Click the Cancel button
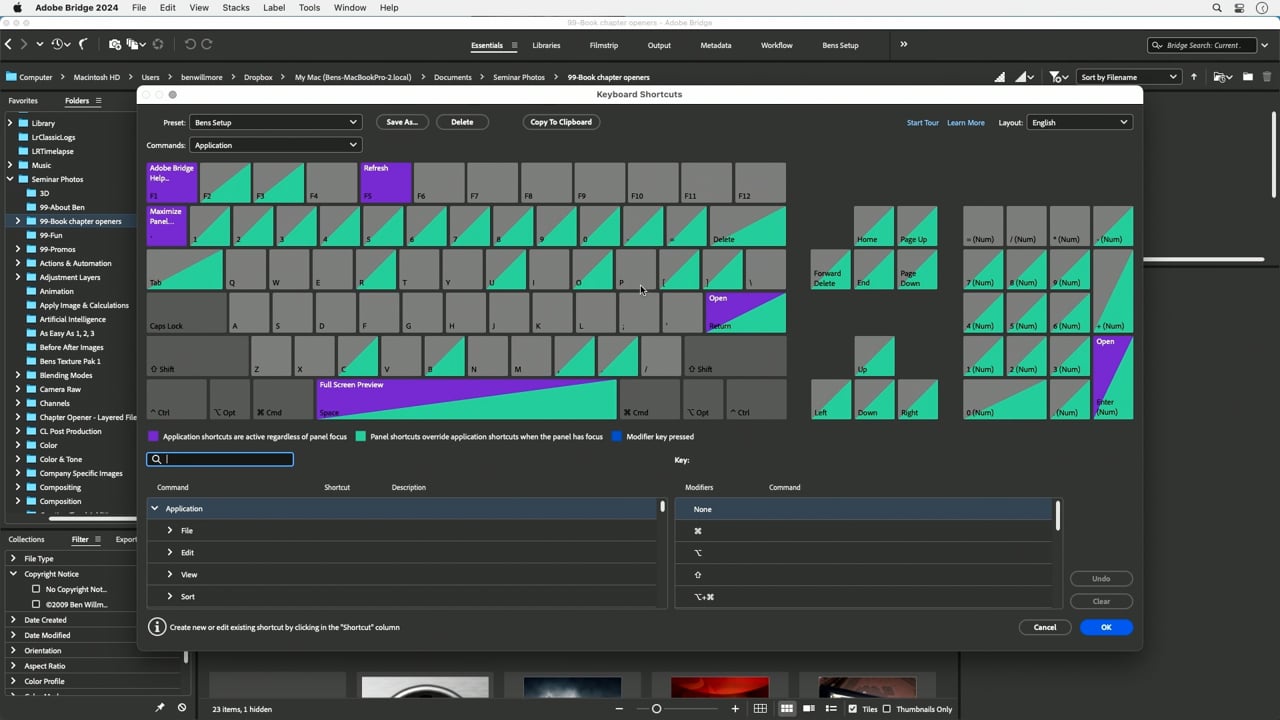 [x=1045, y=627]
